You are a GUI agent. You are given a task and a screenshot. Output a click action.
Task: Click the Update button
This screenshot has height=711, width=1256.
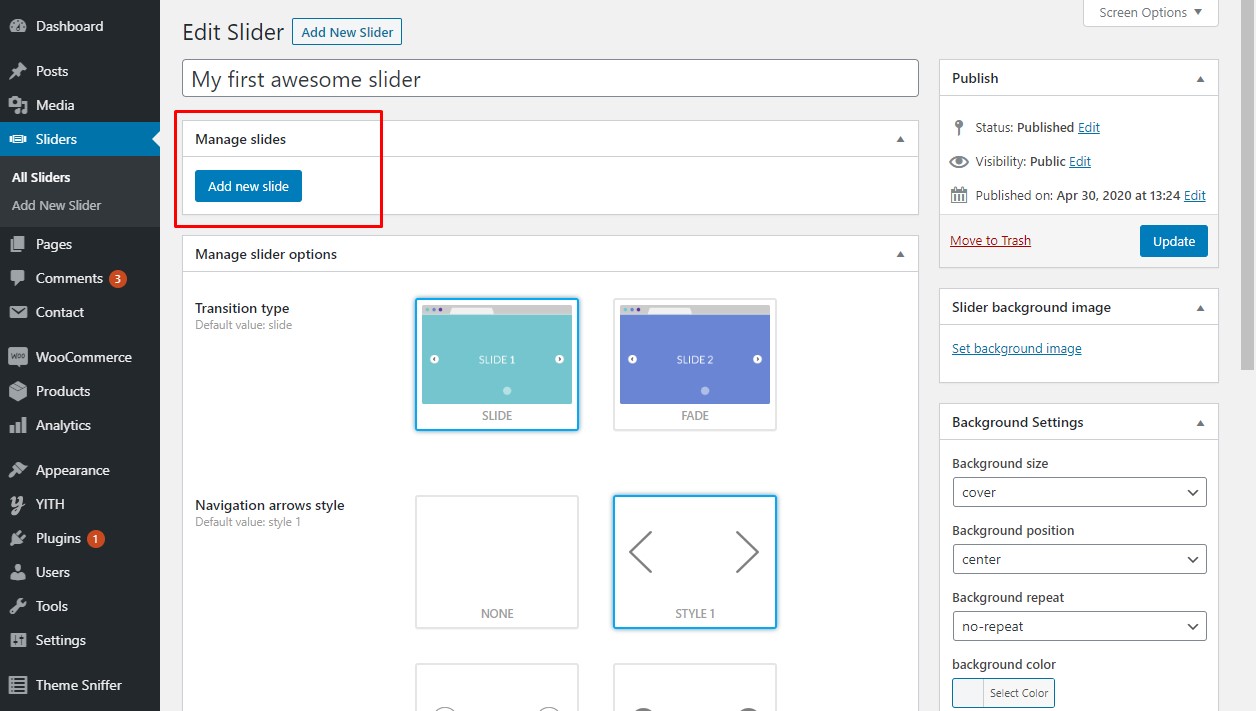pos(1173,241)
